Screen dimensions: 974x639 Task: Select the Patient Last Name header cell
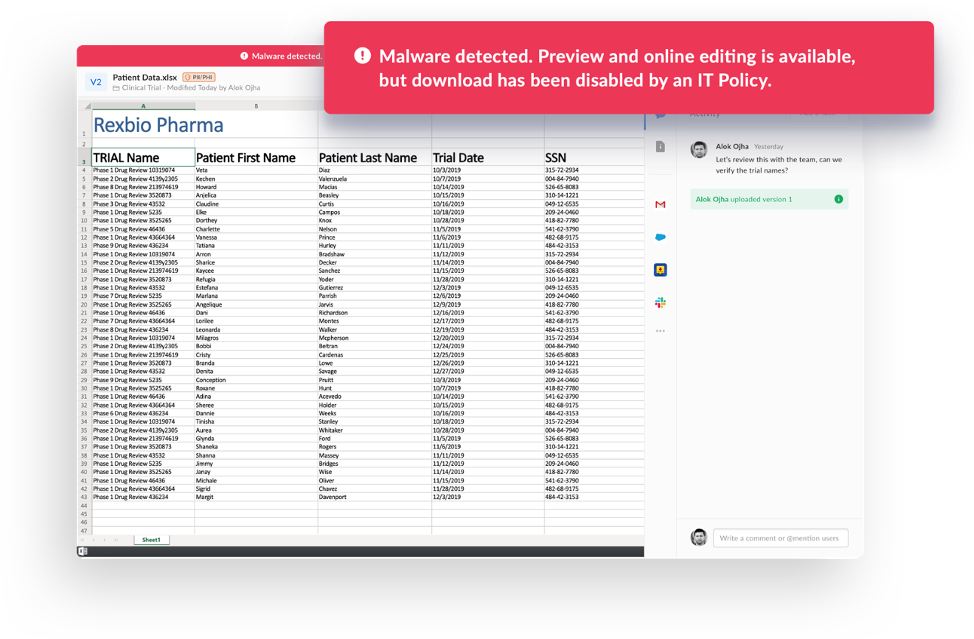[375, 158]
